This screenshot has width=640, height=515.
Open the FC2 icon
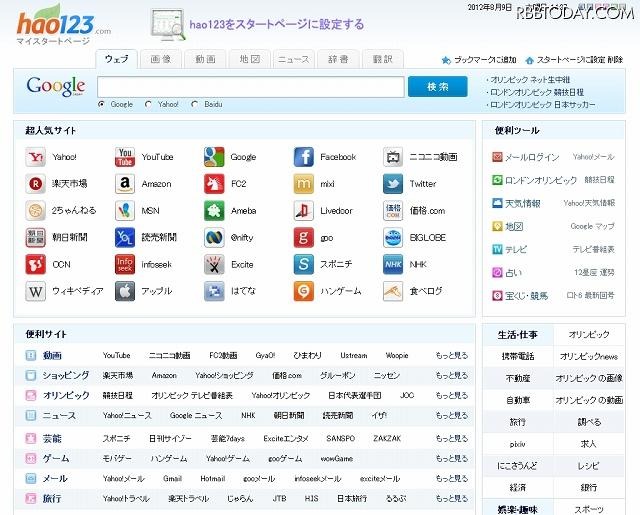[214, 184]
